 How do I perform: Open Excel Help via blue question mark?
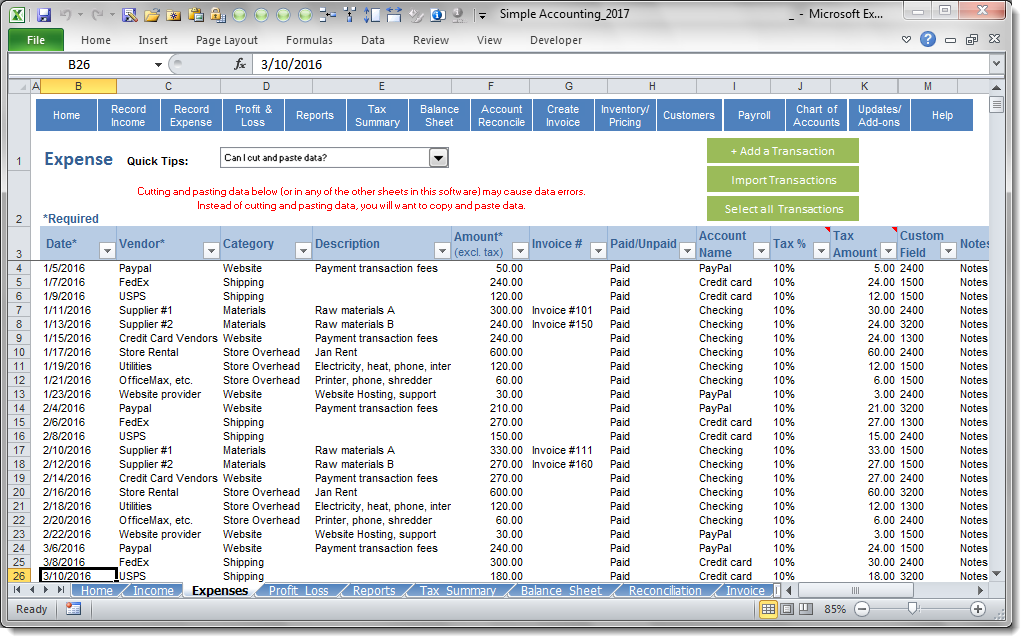click(928, 39)
